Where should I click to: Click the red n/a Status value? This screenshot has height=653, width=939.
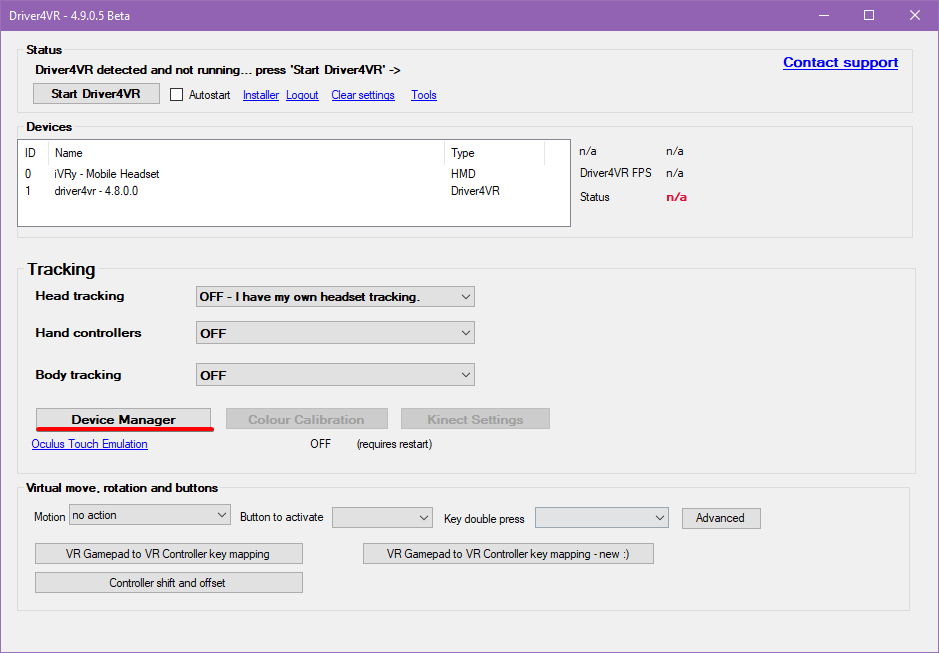676,197
